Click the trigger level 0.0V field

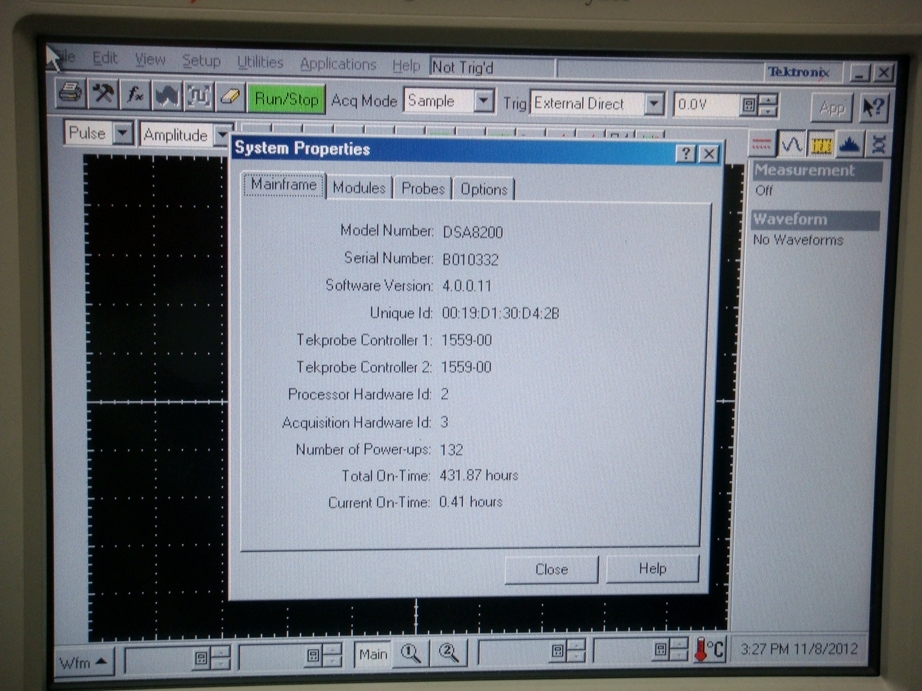(x=706, y=105)
